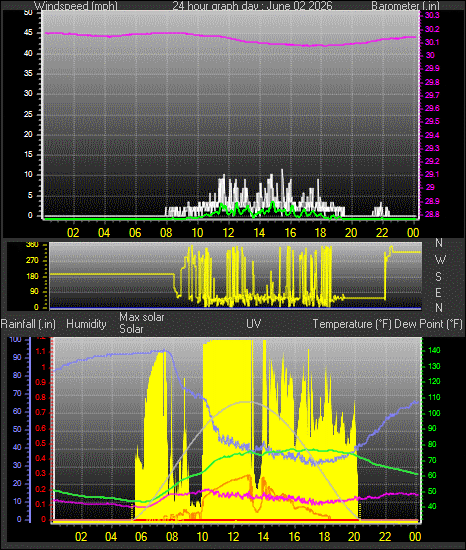Image resolution: width=466 pixels, height=550 pixels.
Task: Click the 45 value on windspeed axis
Action: (28, 33)
